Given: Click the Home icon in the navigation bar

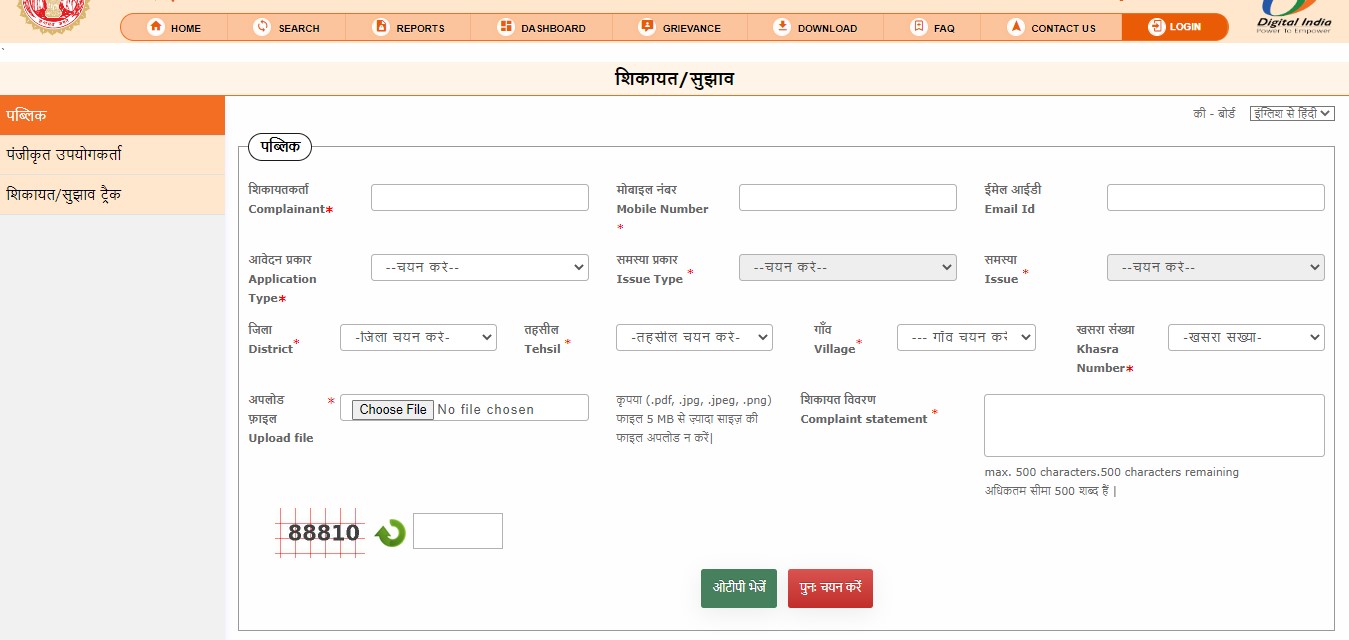Looking at the screenshot, I should pyautogui.click(x=157, y=27).
